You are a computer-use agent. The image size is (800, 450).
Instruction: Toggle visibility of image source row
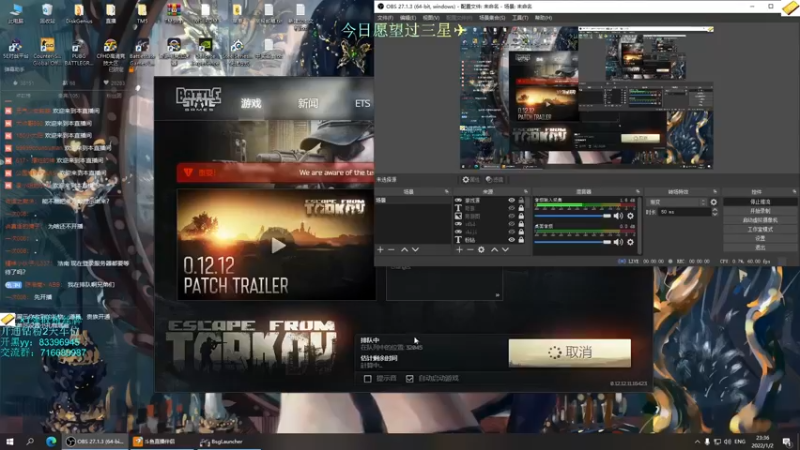(x=511, y=216)
